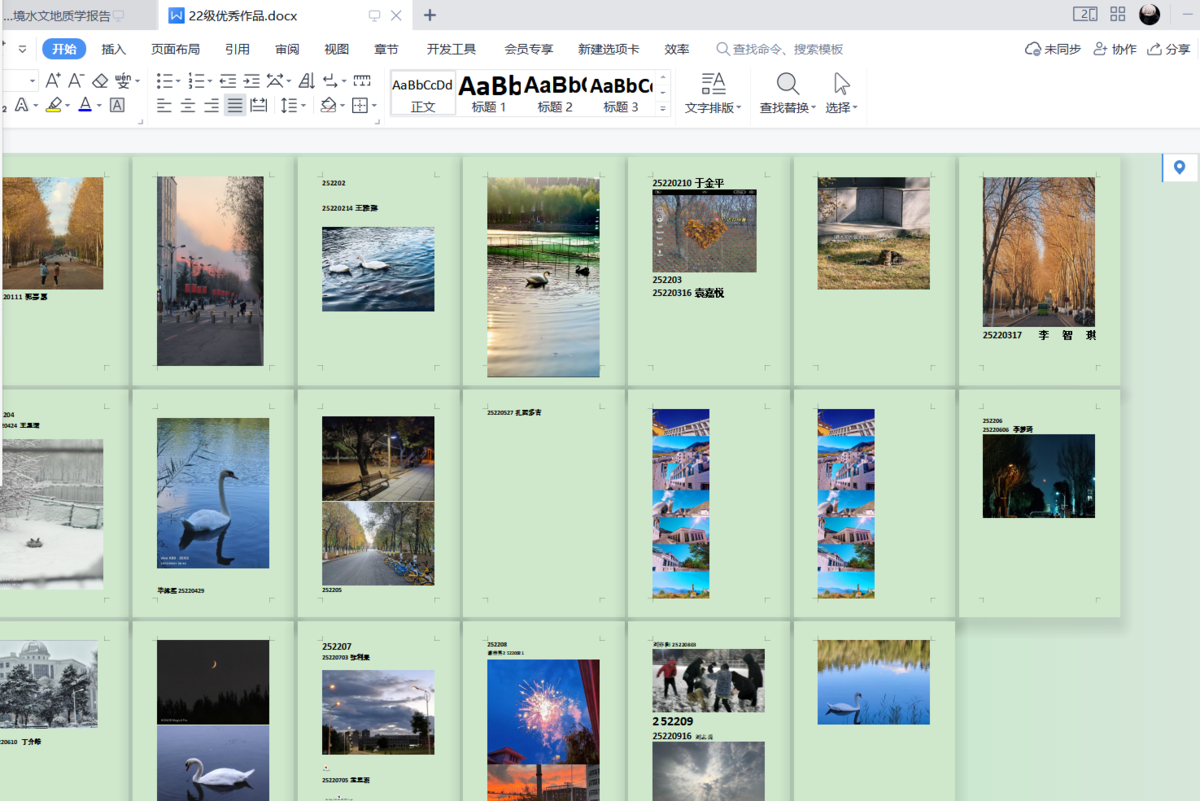
Task: Click the 未同步 cloud sync button
Action: click(x=1053, y=49)
